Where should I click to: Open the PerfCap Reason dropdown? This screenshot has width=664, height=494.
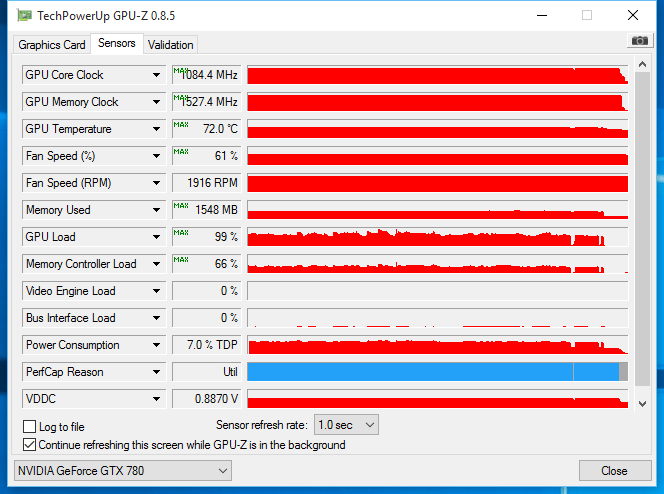pyautogui.click(x=156, y=372)
